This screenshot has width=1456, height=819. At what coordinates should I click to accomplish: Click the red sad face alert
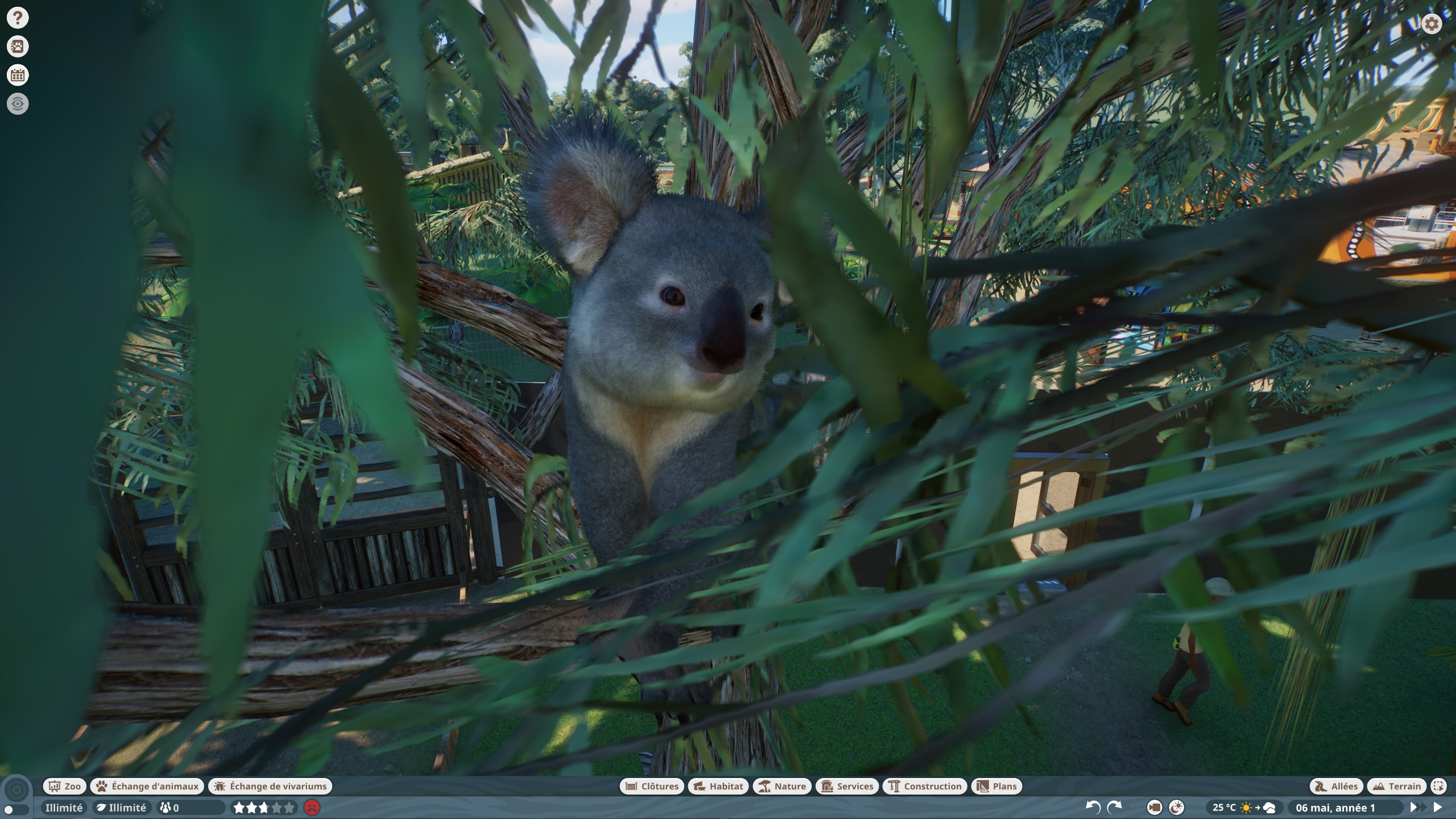tap(312, 808)
